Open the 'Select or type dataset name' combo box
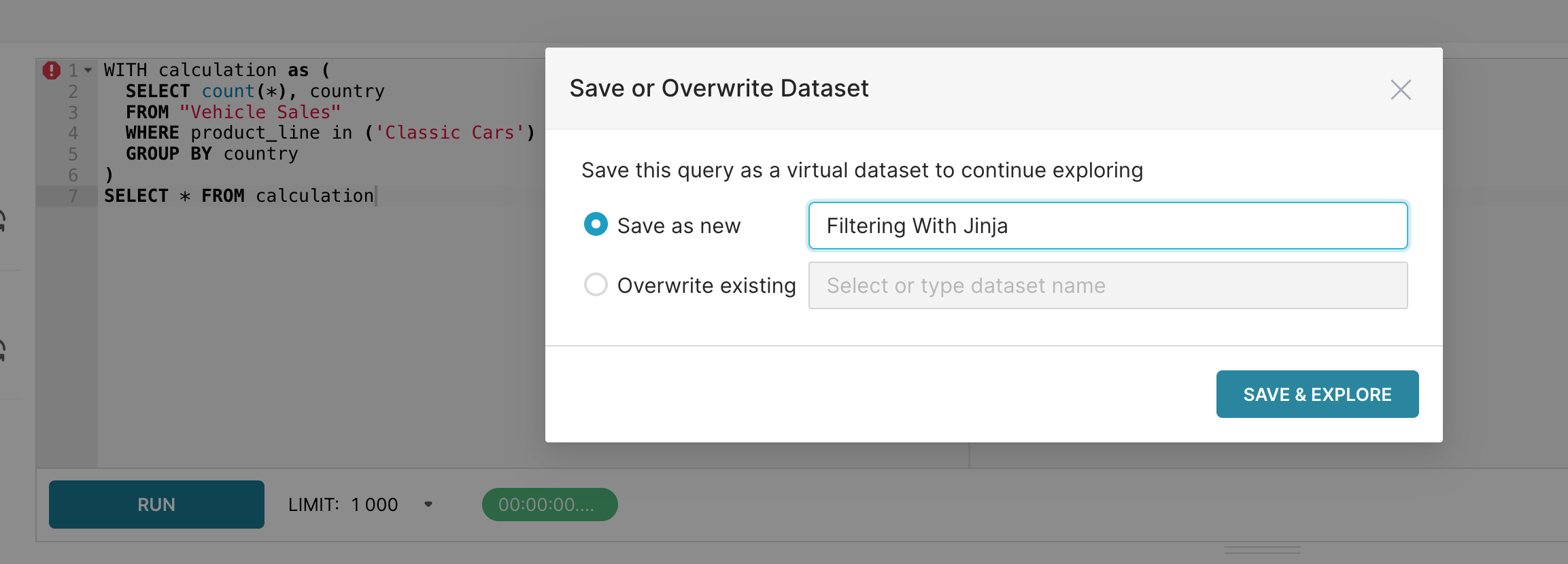1568x564 pixels. 1107,285
